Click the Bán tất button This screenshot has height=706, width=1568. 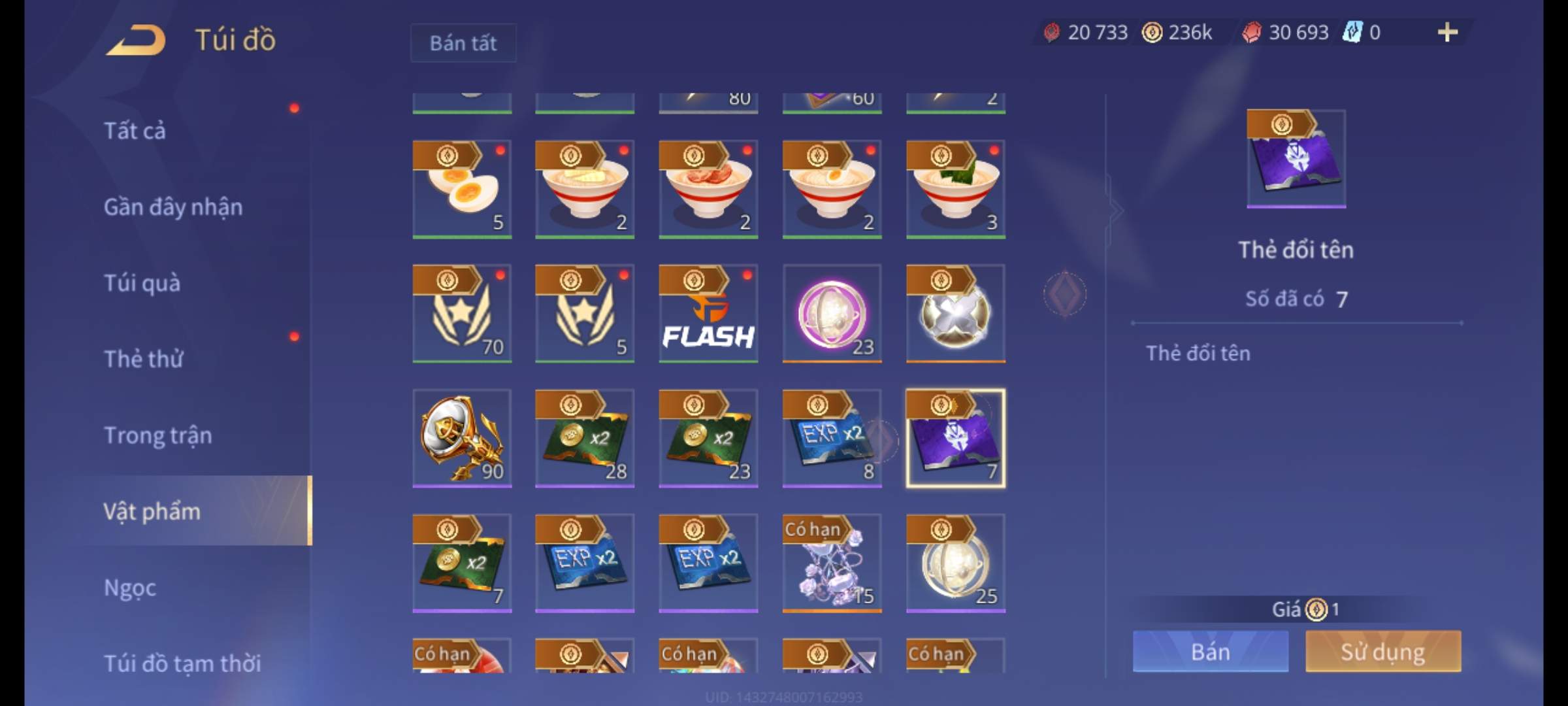click(x=463, y=43)
